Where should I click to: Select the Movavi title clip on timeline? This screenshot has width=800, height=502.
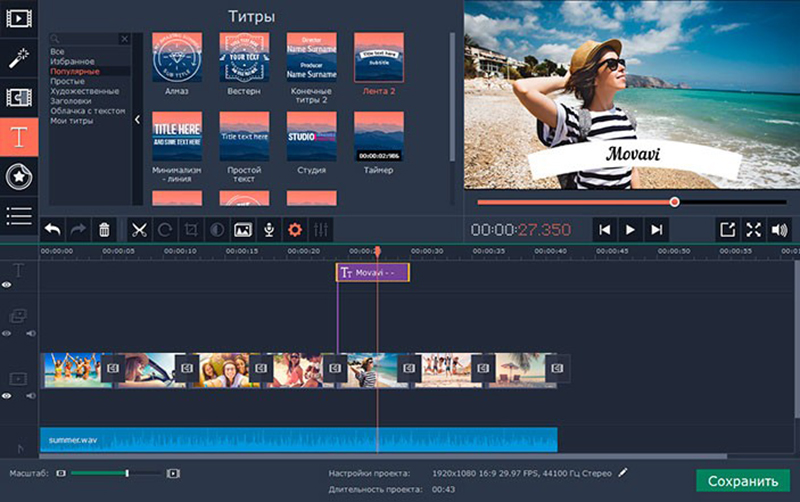click(372, 272)
